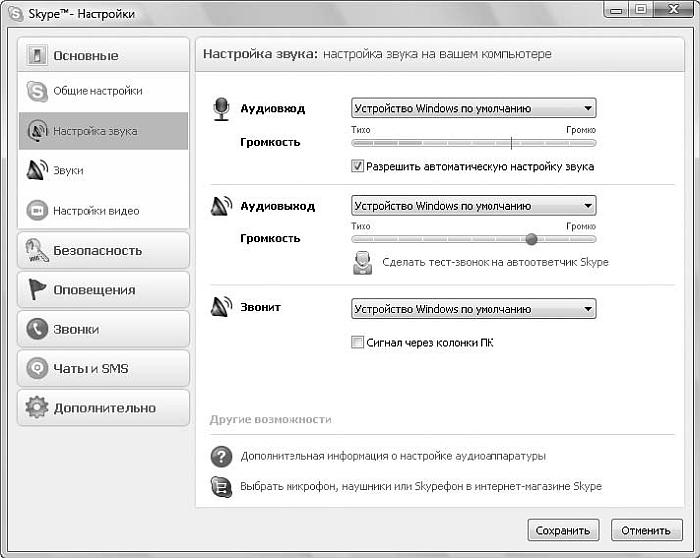Image resolution: width=700 pixels, height=558 pixels.
Task: Click the Сохранить button
Action: point(564,530)
